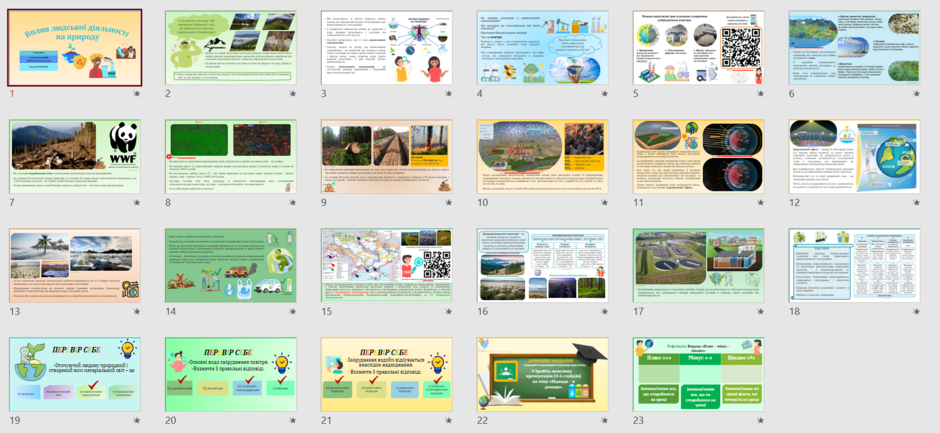
Task: Select slide 17 water treatment plant thumbnail
Action: 698,266
